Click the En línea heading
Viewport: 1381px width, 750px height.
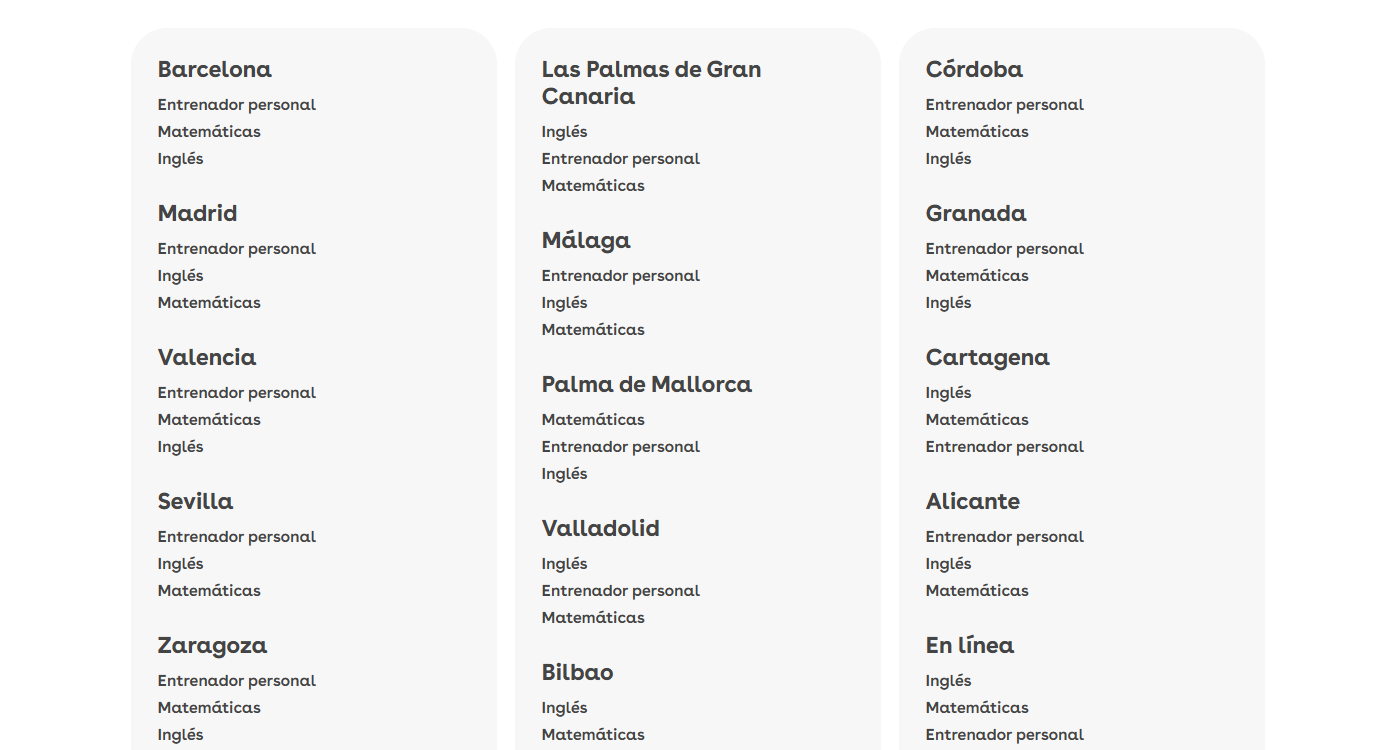coord(969,645)
